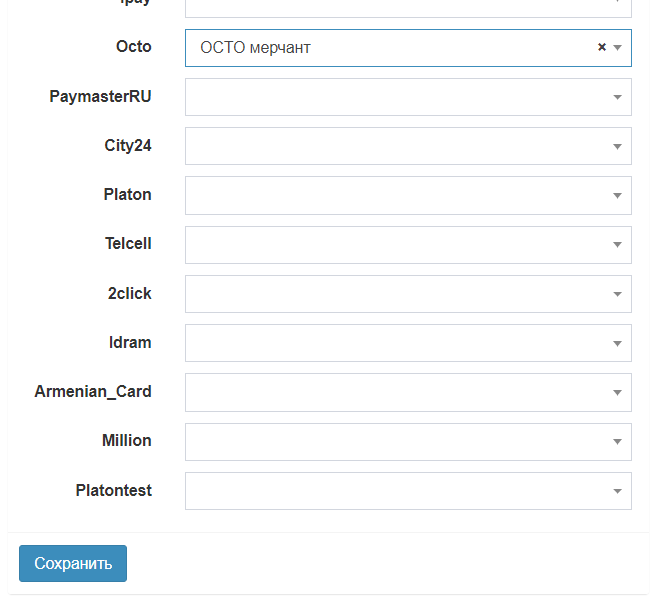This screenshot has height=606, width=657.
Task: Click the Platontest dropdown arrow icon
Action: (x=618, y=491)
